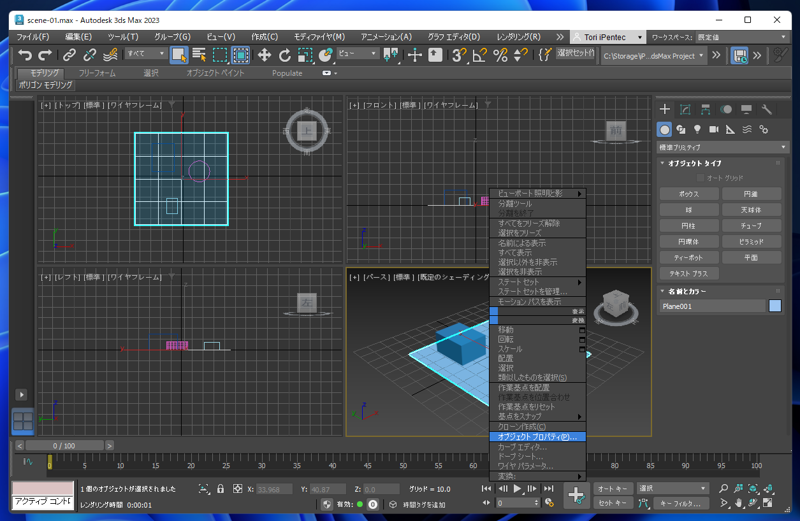Click the ティーポット object button
Viewport: 800px width, 521px height.
[689, 258]
